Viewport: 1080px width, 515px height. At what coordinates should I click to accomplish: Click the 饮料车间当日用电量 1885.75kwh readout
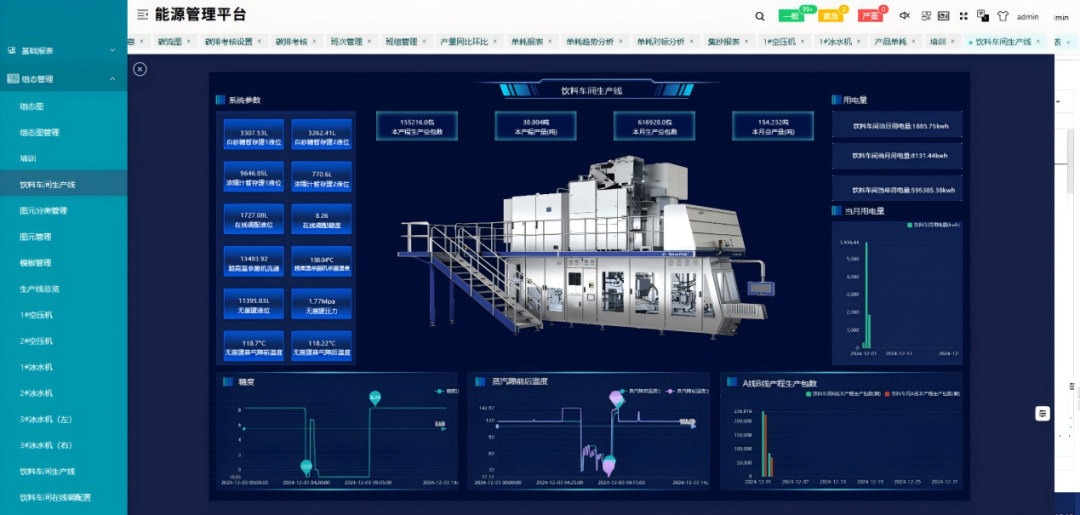tap(897, 125)
